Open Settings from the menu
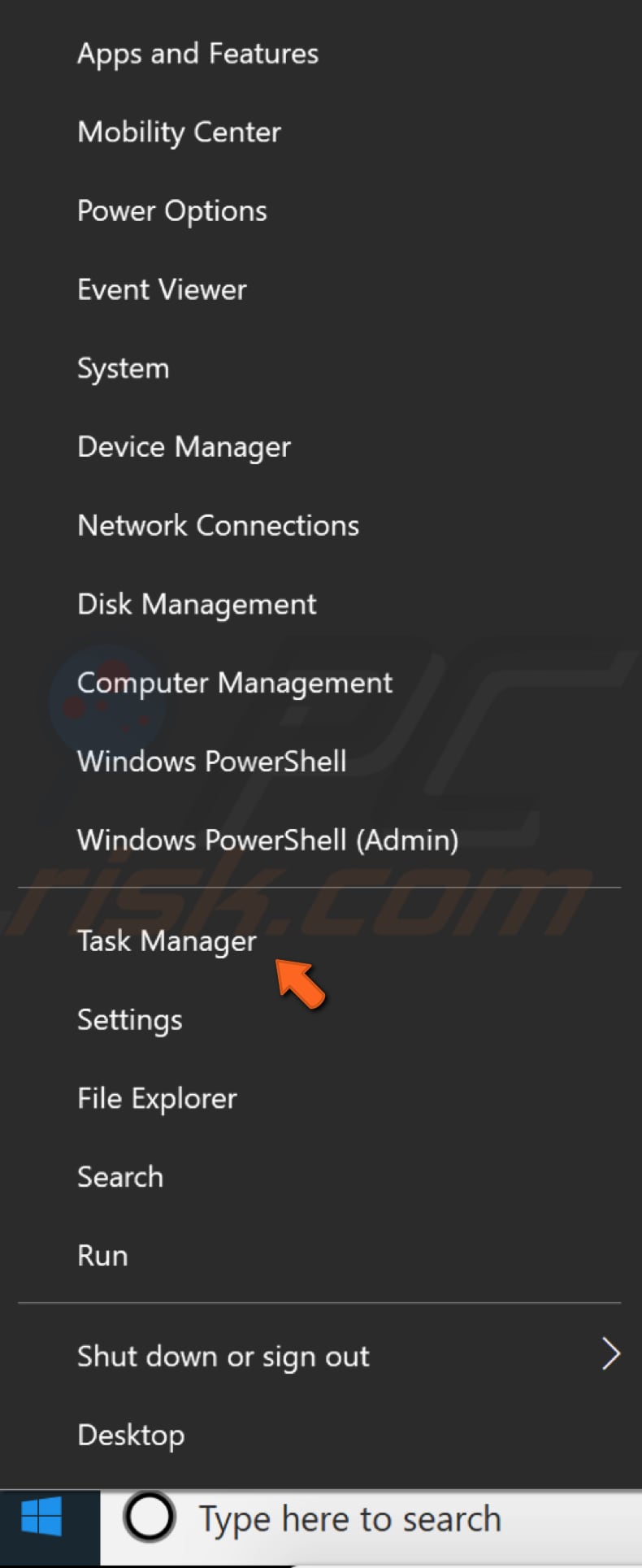Viewport: 642px width, 1568px height. point(129,1019)
